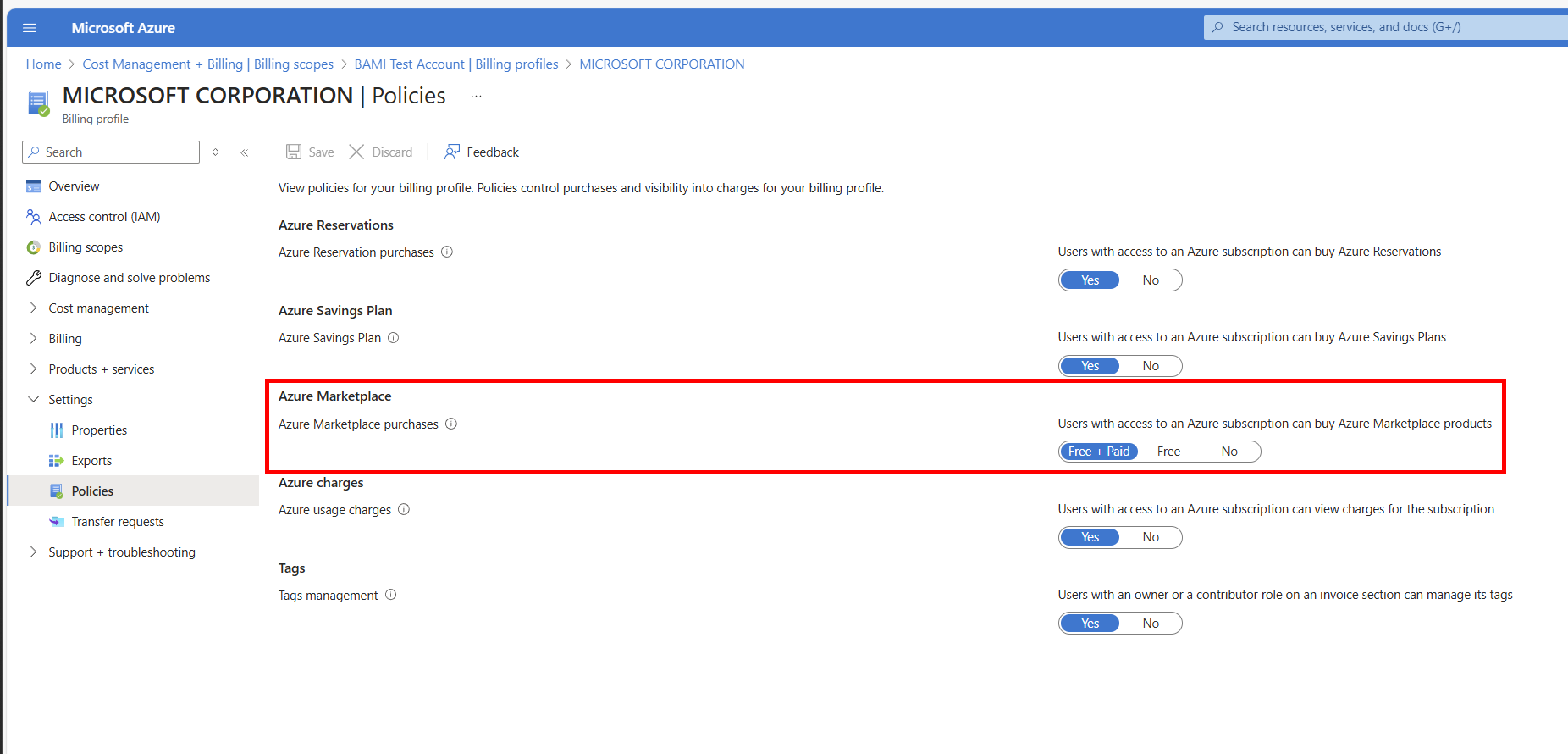
Task: Click the Properties bars icon
Action: 57,430
